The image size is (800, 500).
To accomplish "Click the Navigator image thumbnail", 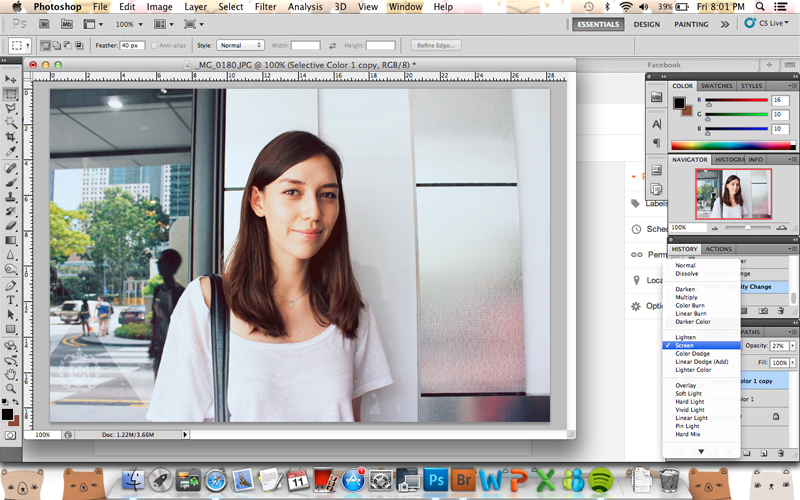I will [733, 194].
